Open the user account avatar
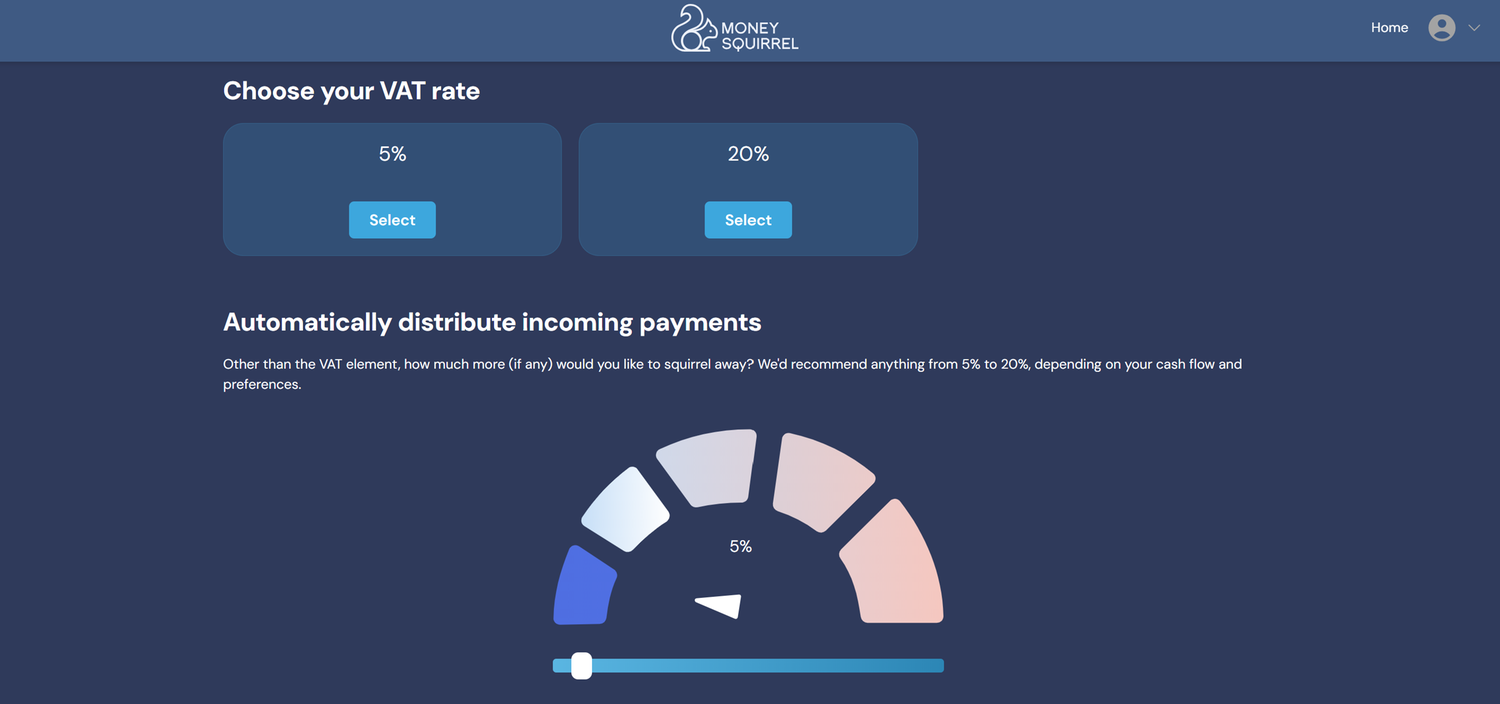This screenshot has width=1500, height=704. (1441, 27)
